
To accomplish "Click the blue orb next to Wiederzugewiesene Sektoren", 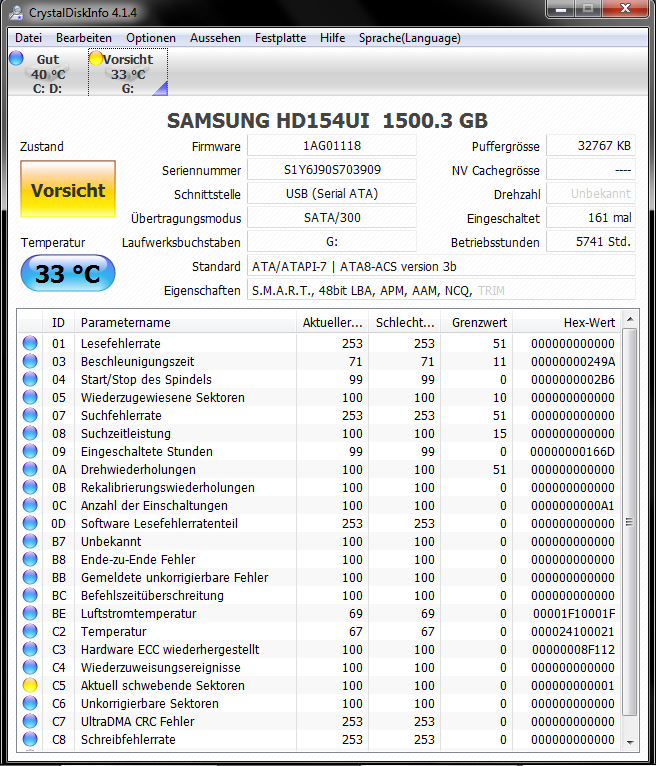I will click(x=30, y=397).
